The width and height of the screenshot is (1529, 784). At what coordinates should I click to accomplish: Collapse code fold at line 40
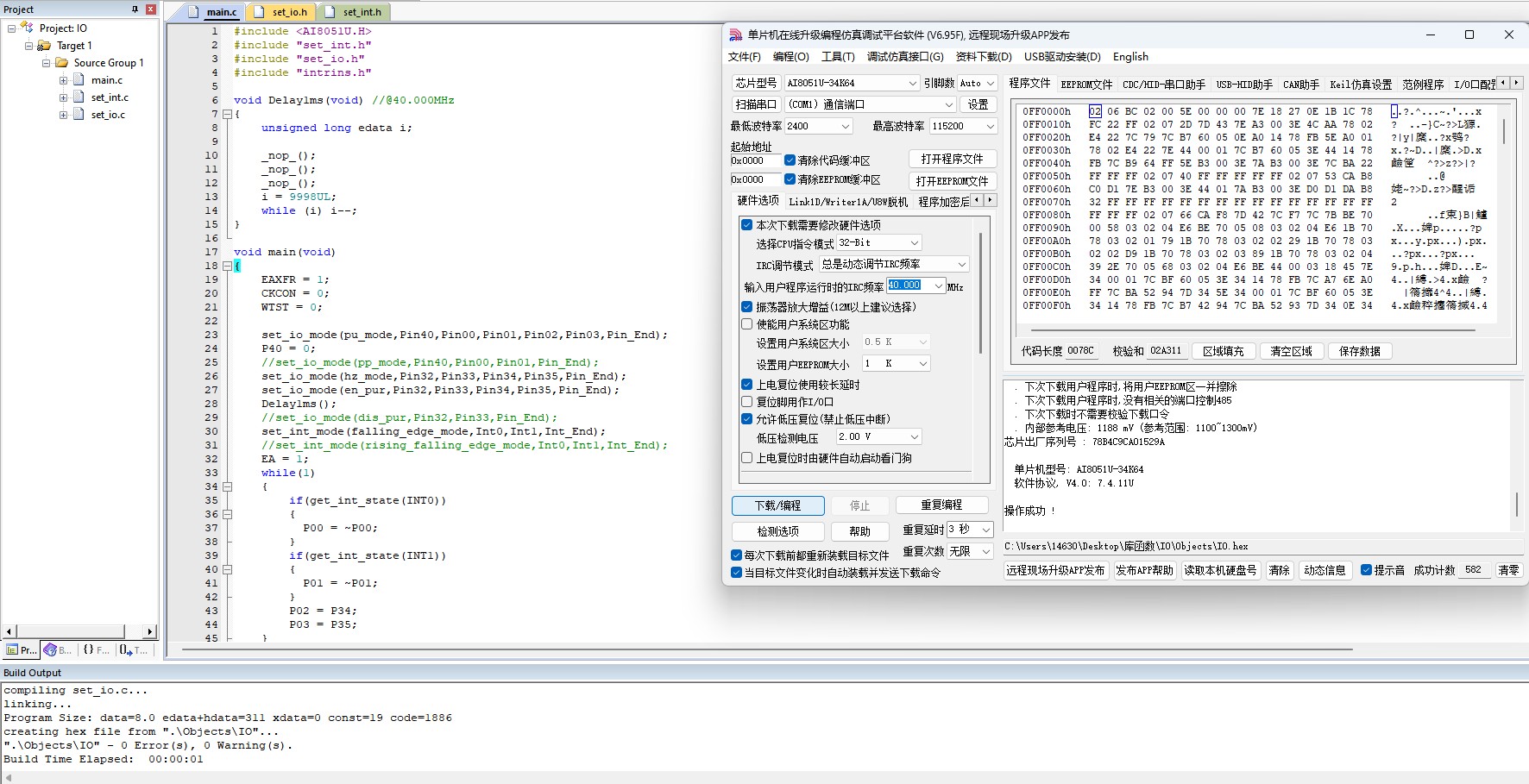pos(227,569)
